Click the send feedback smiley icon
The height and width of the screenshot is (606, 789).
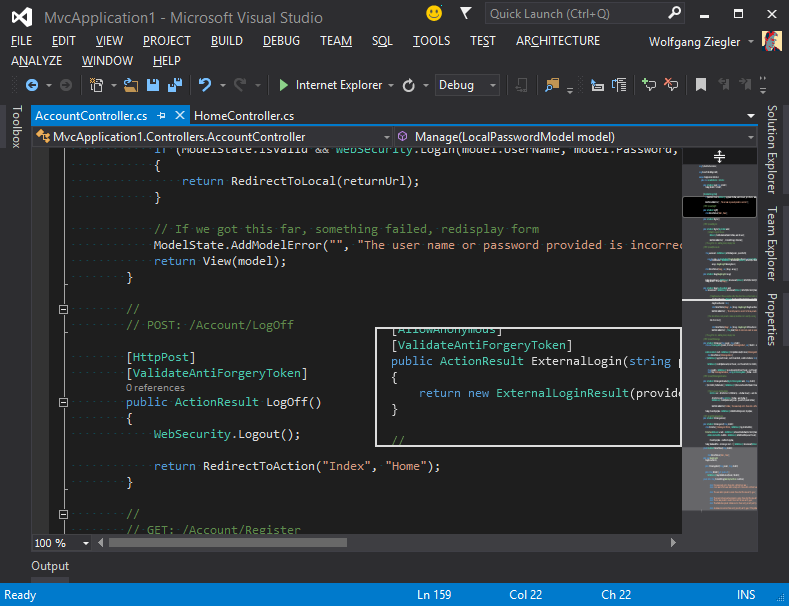(x=434, y=14)
